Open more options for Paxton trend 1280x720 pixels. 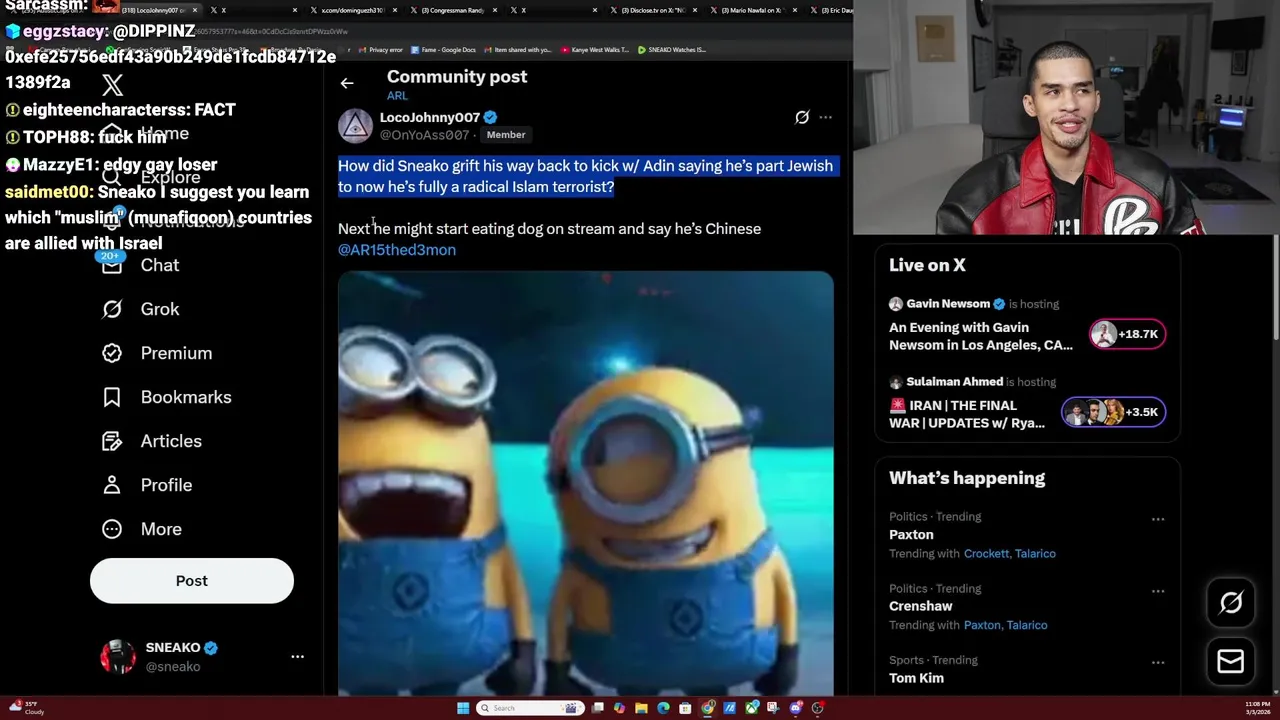click(x=1158, y=519)
